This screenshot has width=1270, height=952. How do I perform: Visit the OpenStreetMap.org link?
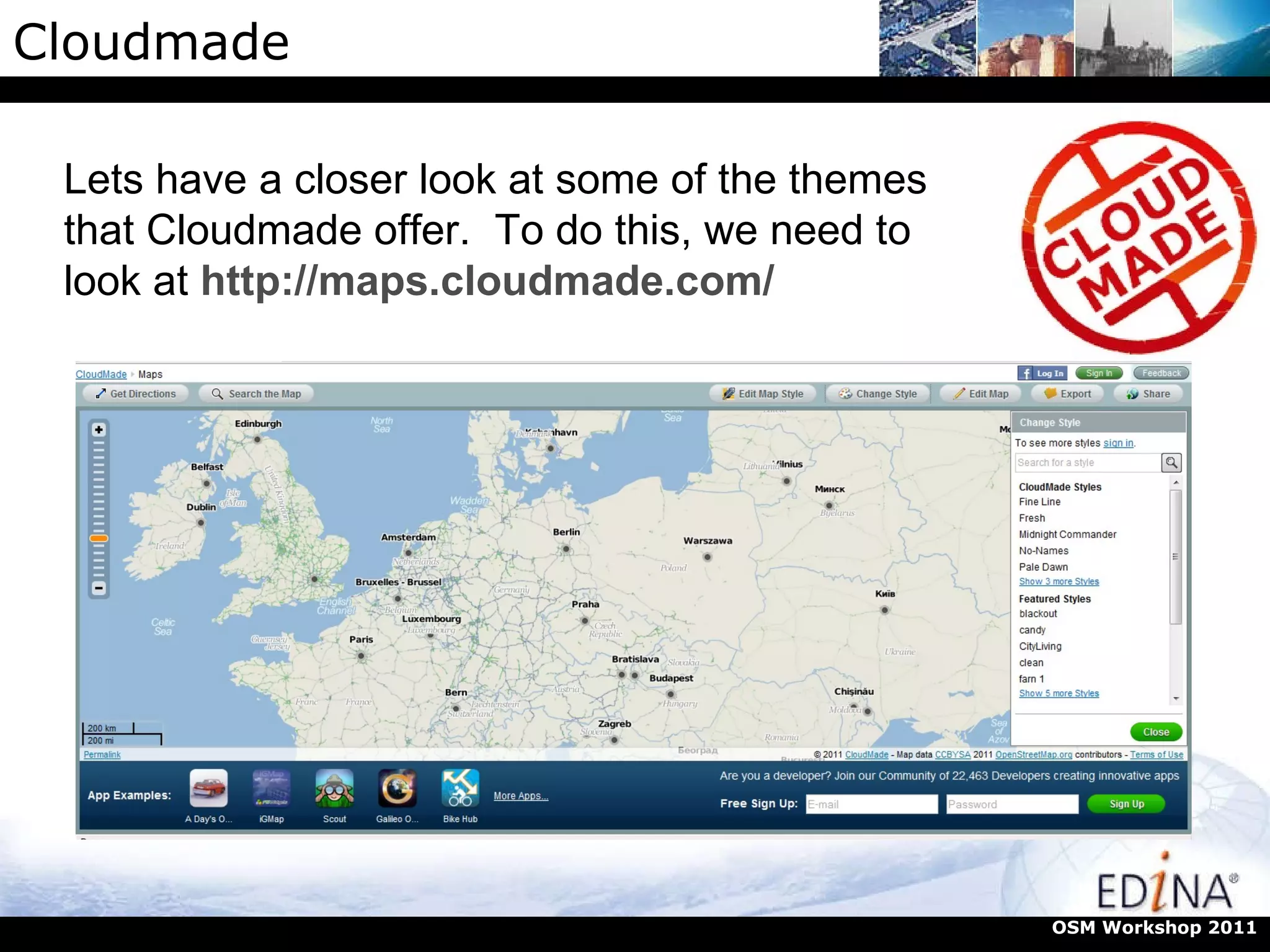[x=1034, y=755]
